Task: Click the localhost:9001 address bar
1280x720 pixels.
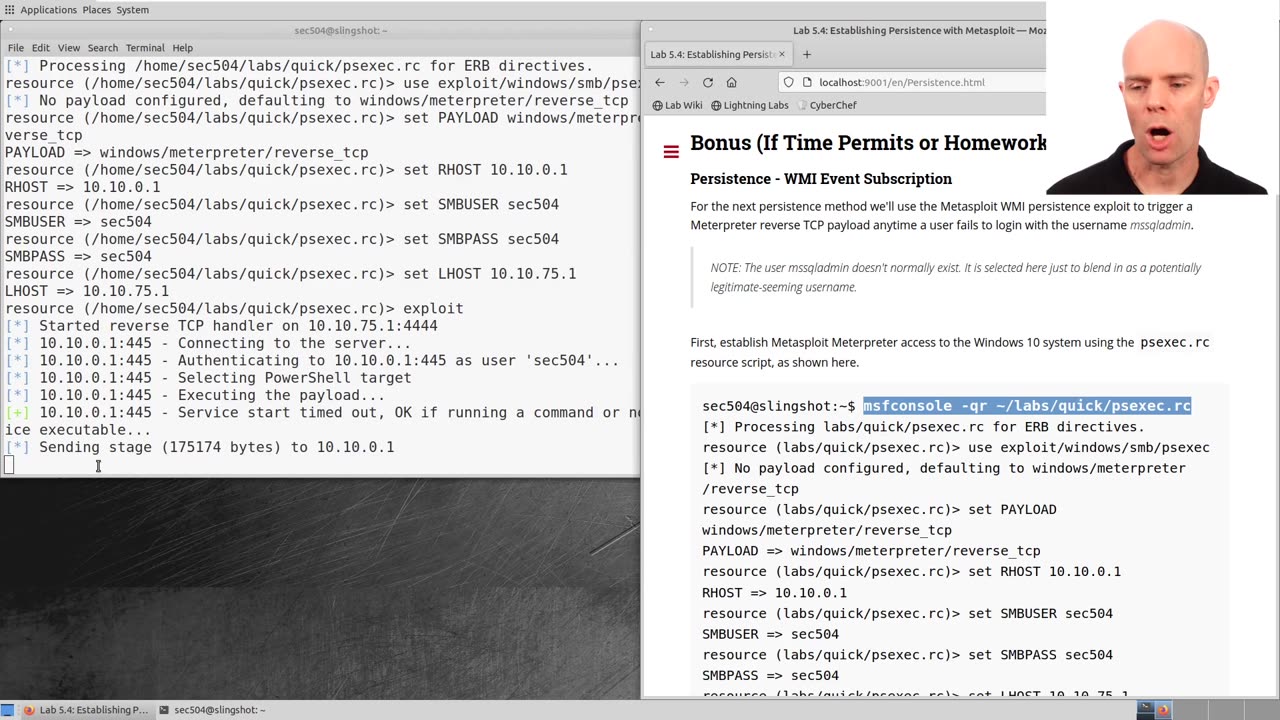Action: (x=910, y=82)
